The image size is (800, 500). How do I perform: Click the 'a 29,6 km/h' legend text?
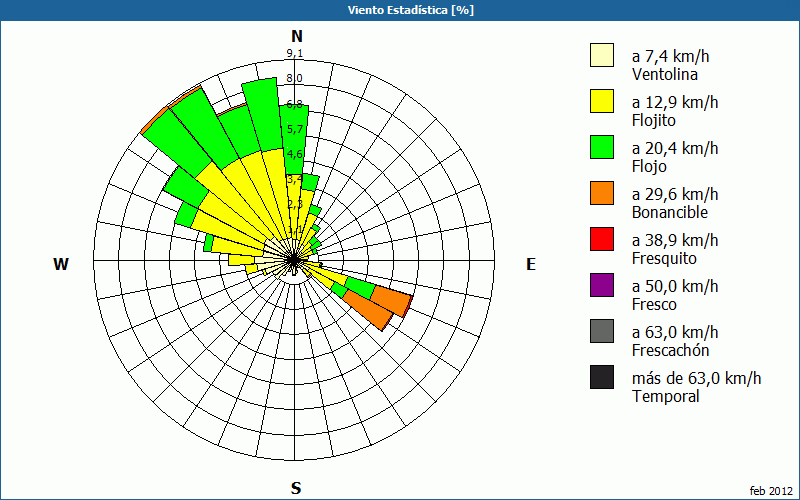pyautogui.click(x=675, y=194)
